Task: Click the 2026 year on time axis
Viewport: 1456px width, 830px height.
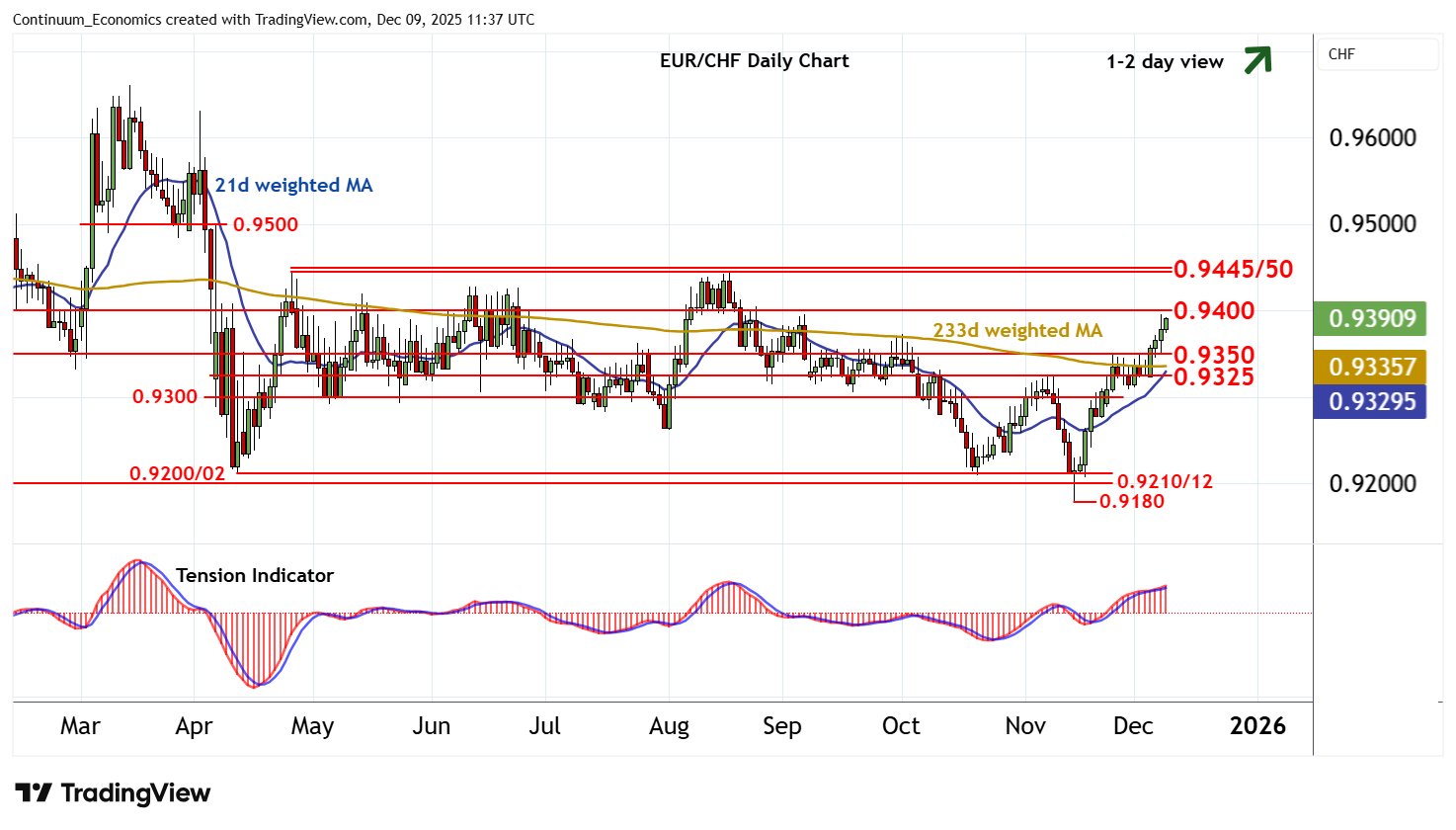Action: (x=1257, y=726)
